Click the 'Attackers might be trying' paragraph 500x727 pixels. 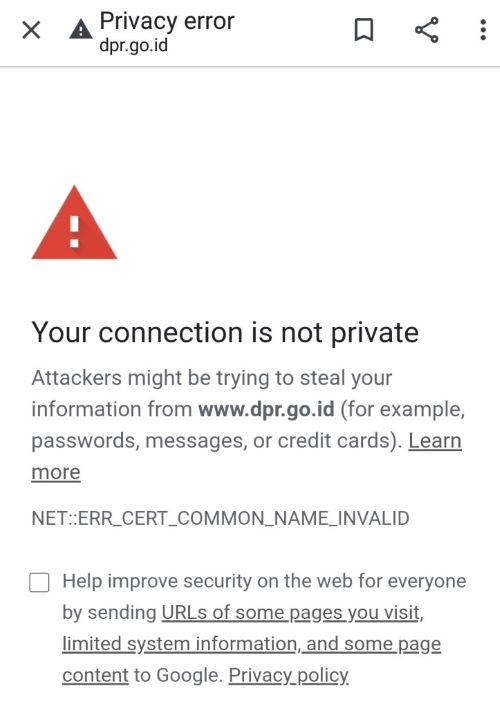click(248, 425)
